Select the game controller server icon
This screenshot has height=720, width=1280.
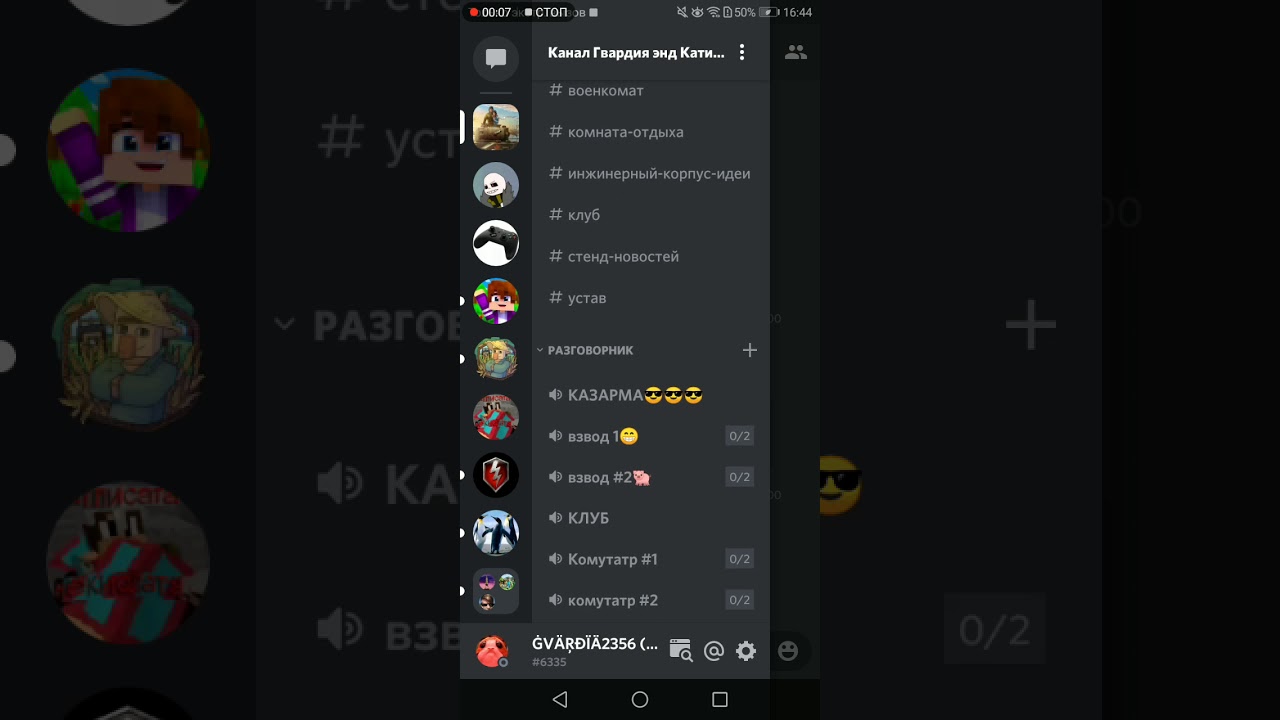[x=496, y=243]
